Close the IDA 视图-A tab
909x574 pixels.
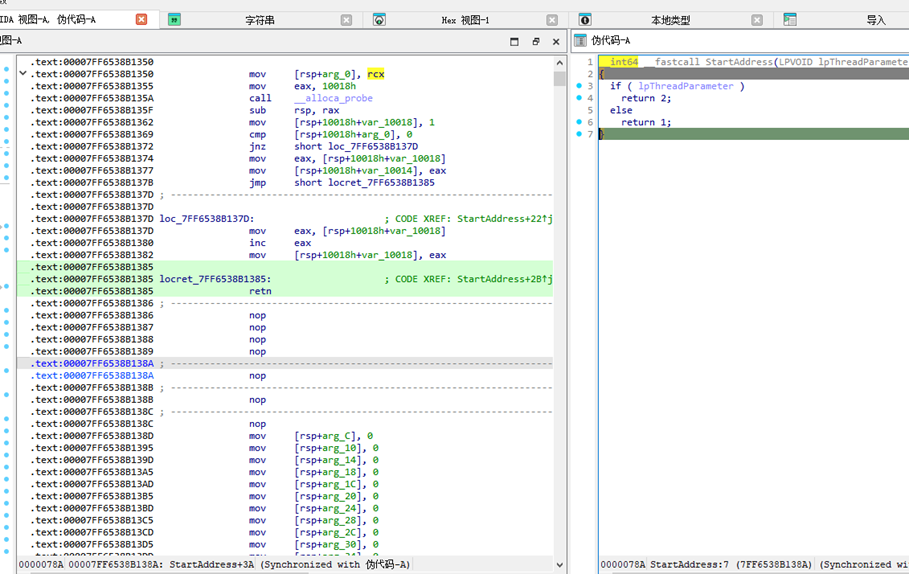tap(141, 20)
